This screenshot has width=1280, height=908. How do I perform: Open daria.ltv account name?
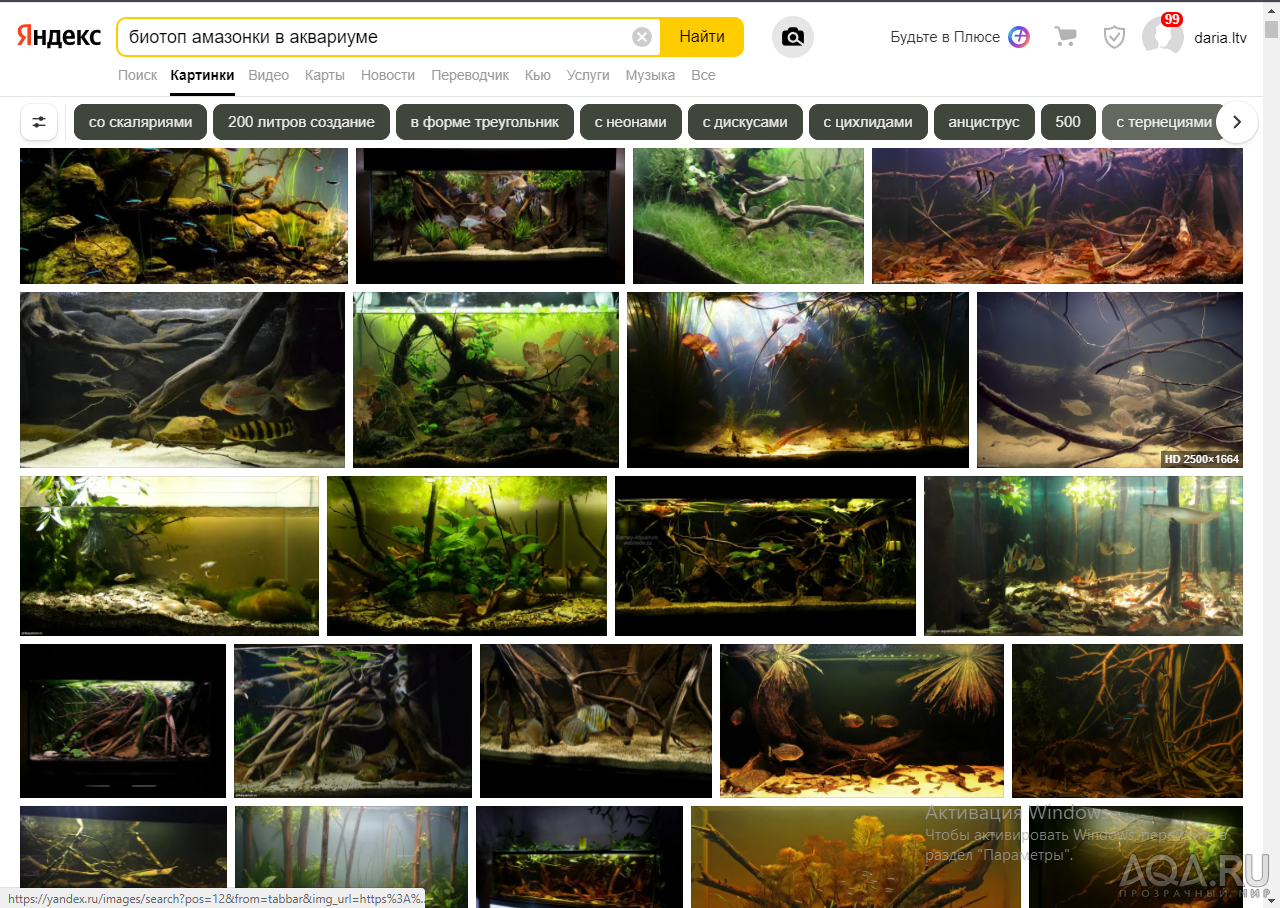1222,37
